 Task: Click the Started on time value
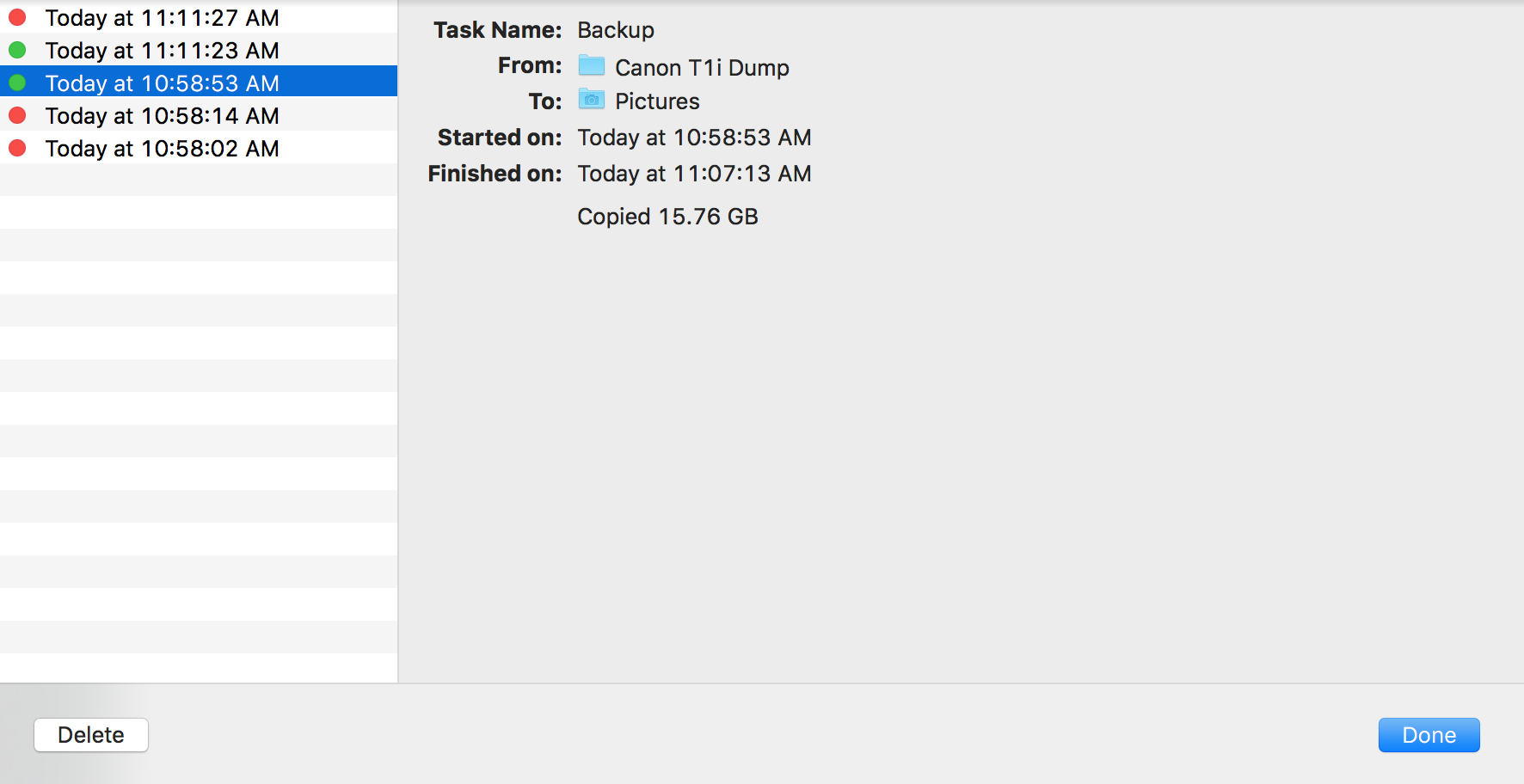pyautogui.click(x=694, y=138)
